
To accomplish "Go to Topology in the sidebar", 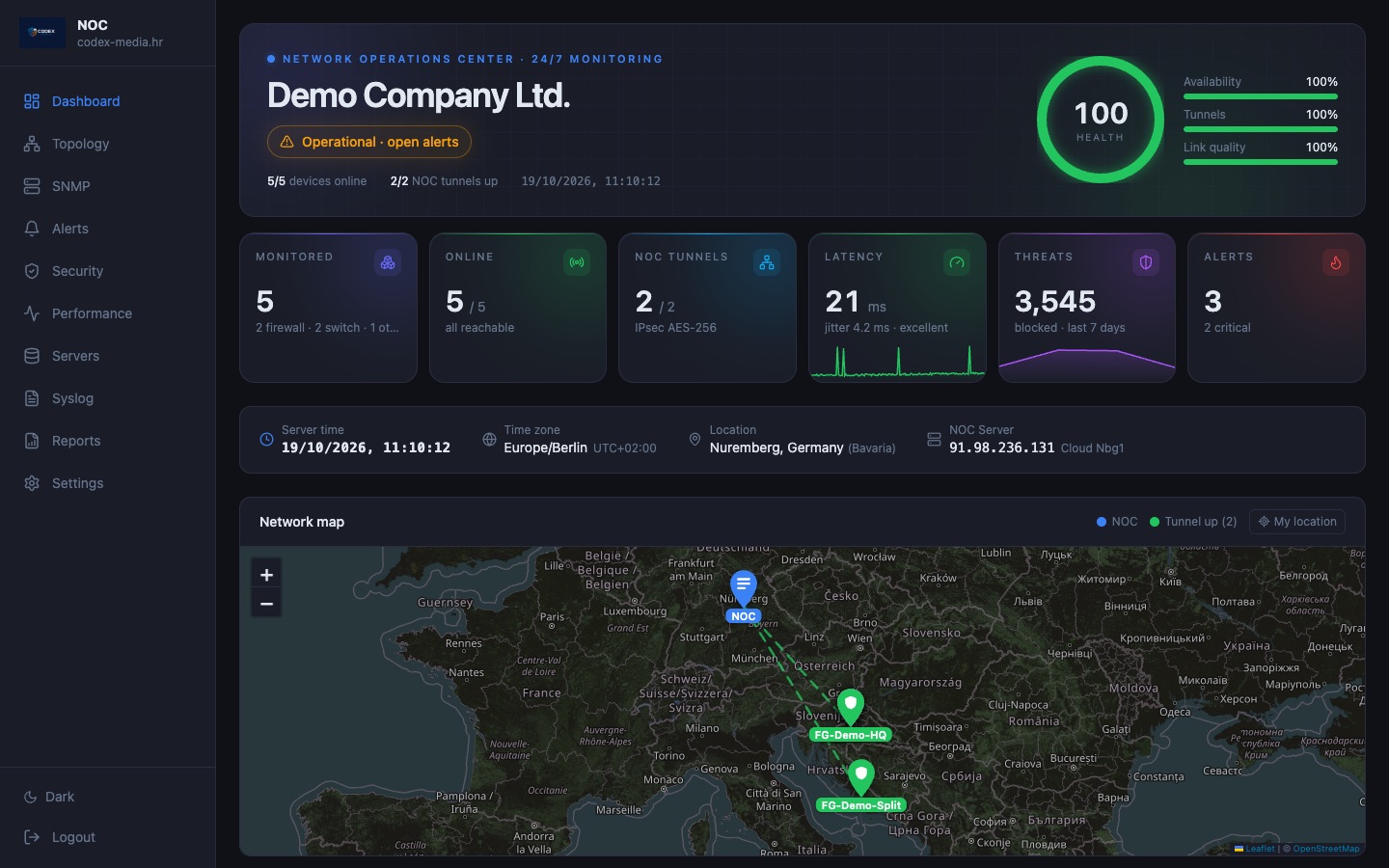I will click(x=107, y=144).
